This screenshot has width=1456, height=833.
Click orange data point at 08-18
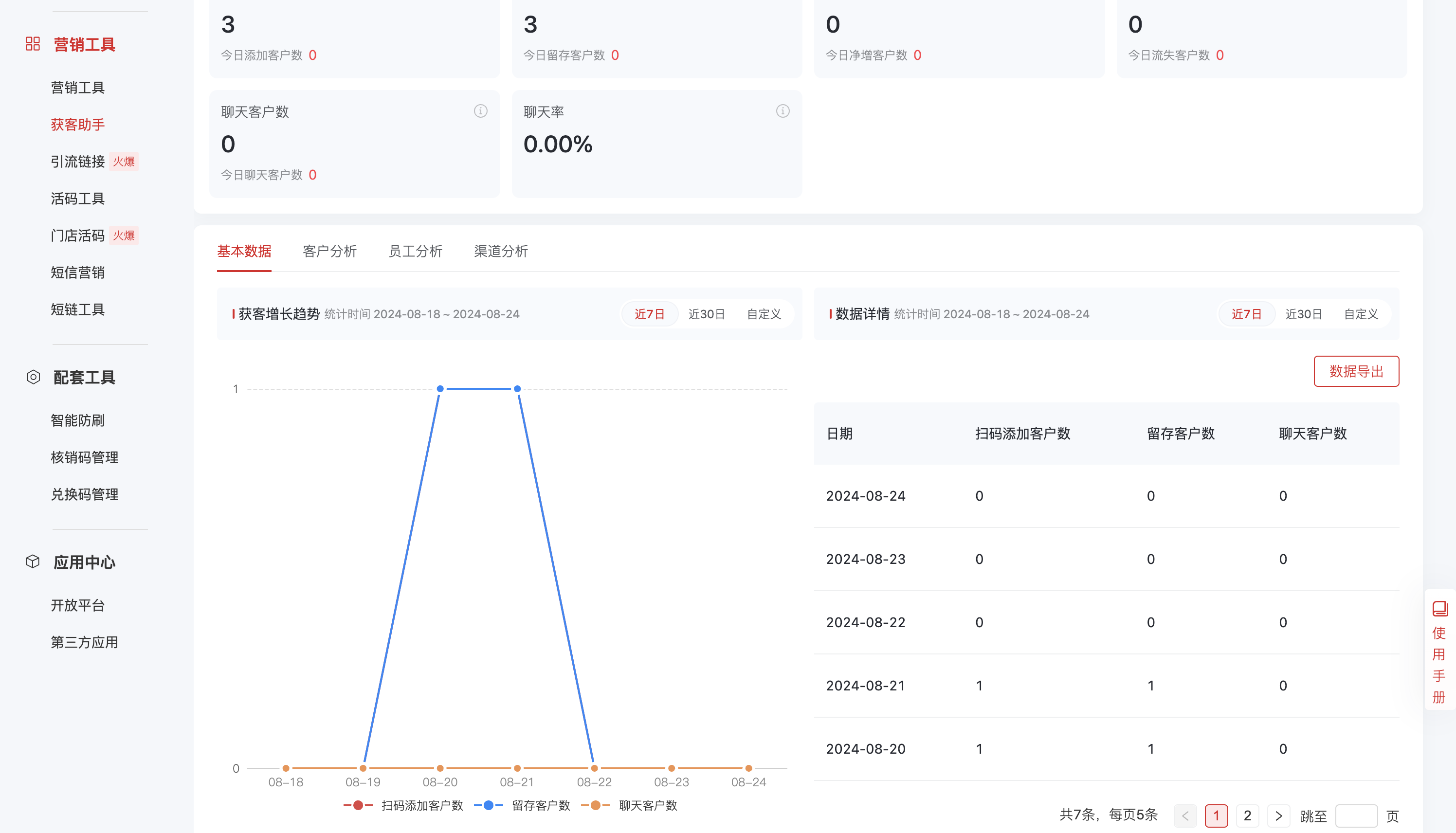click(x=286, y=768)
